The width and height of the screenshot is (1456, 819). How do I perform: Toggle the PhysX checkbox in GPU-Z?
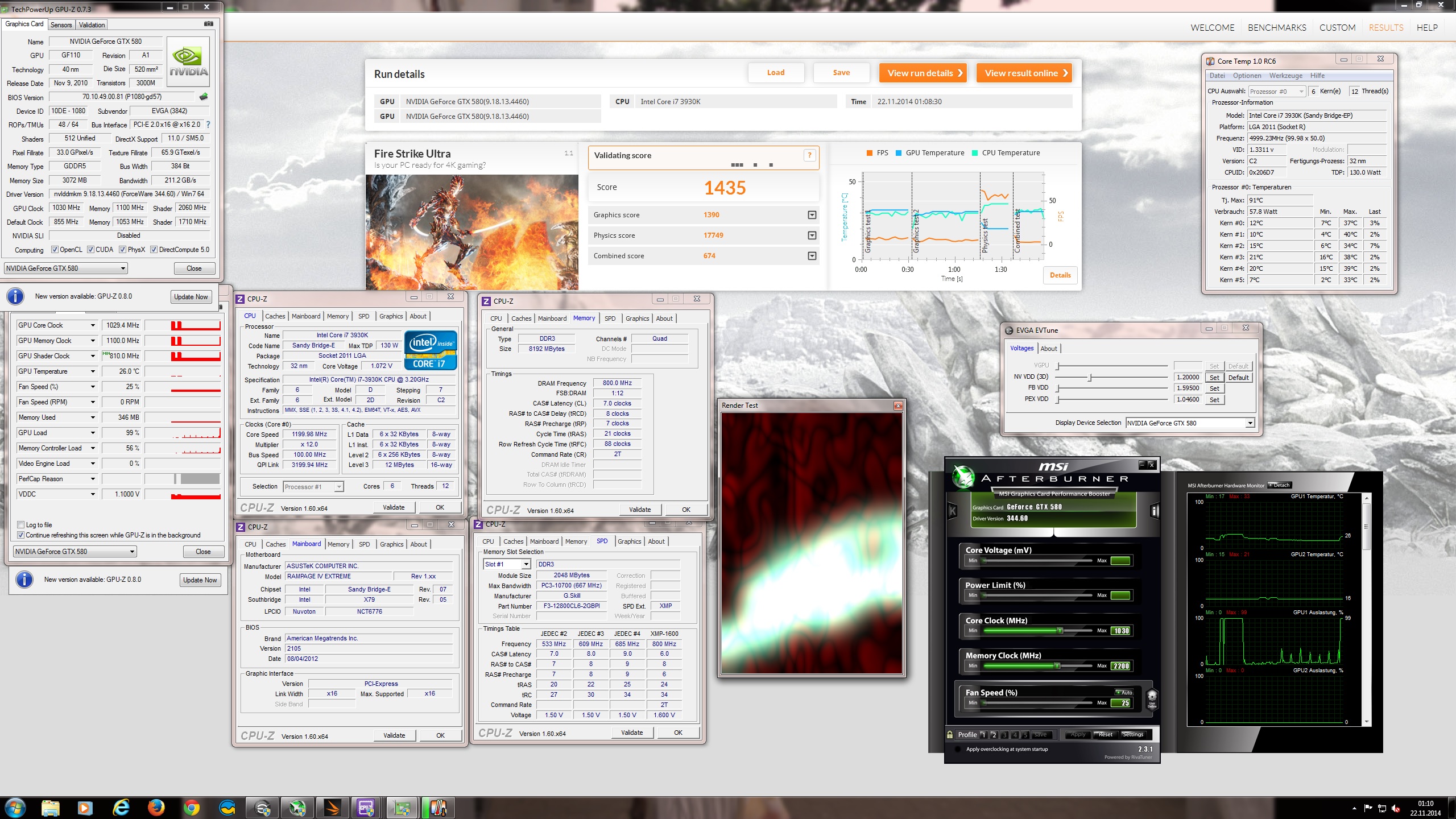click(x=122, y=250)
